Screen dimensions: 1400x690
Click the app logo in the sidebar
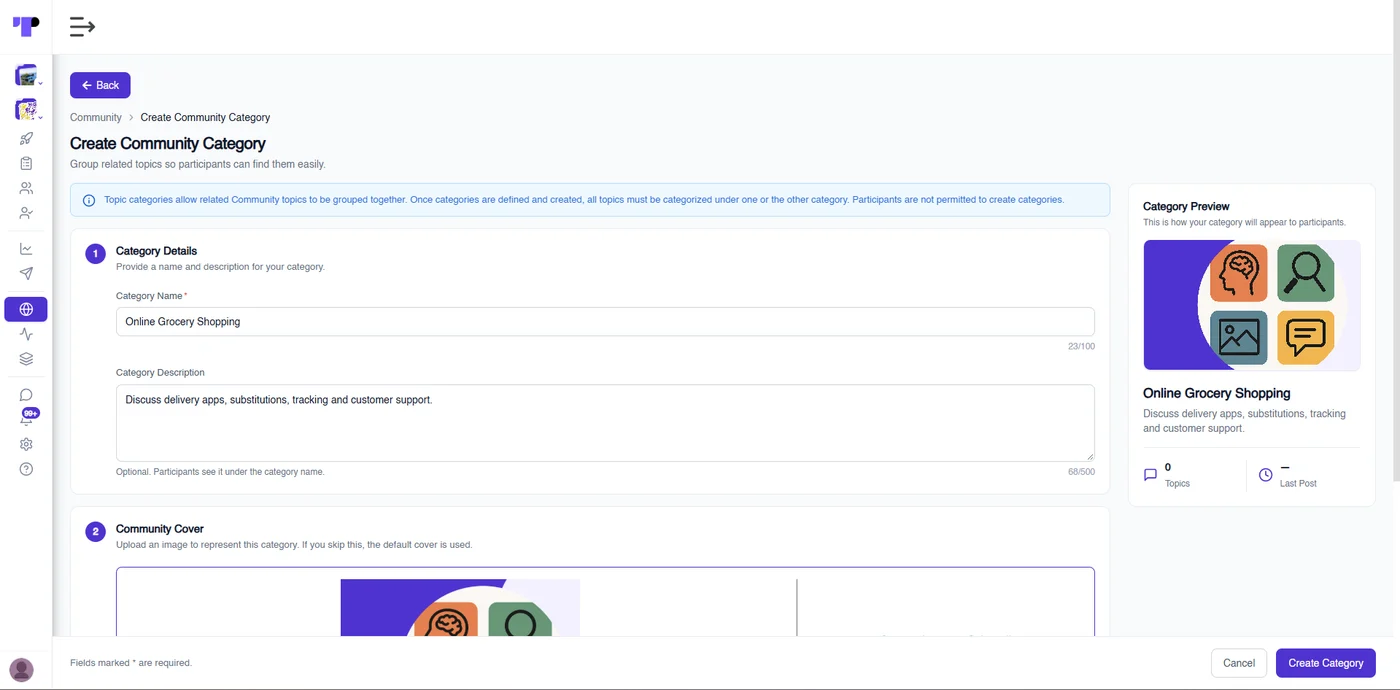pos(26,26)
